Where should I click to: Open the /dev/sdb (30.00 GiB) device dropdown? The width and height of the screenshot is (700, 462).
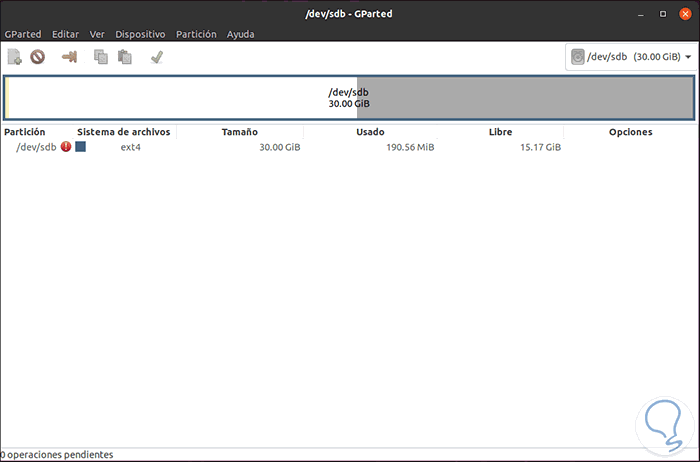point(632,57)
